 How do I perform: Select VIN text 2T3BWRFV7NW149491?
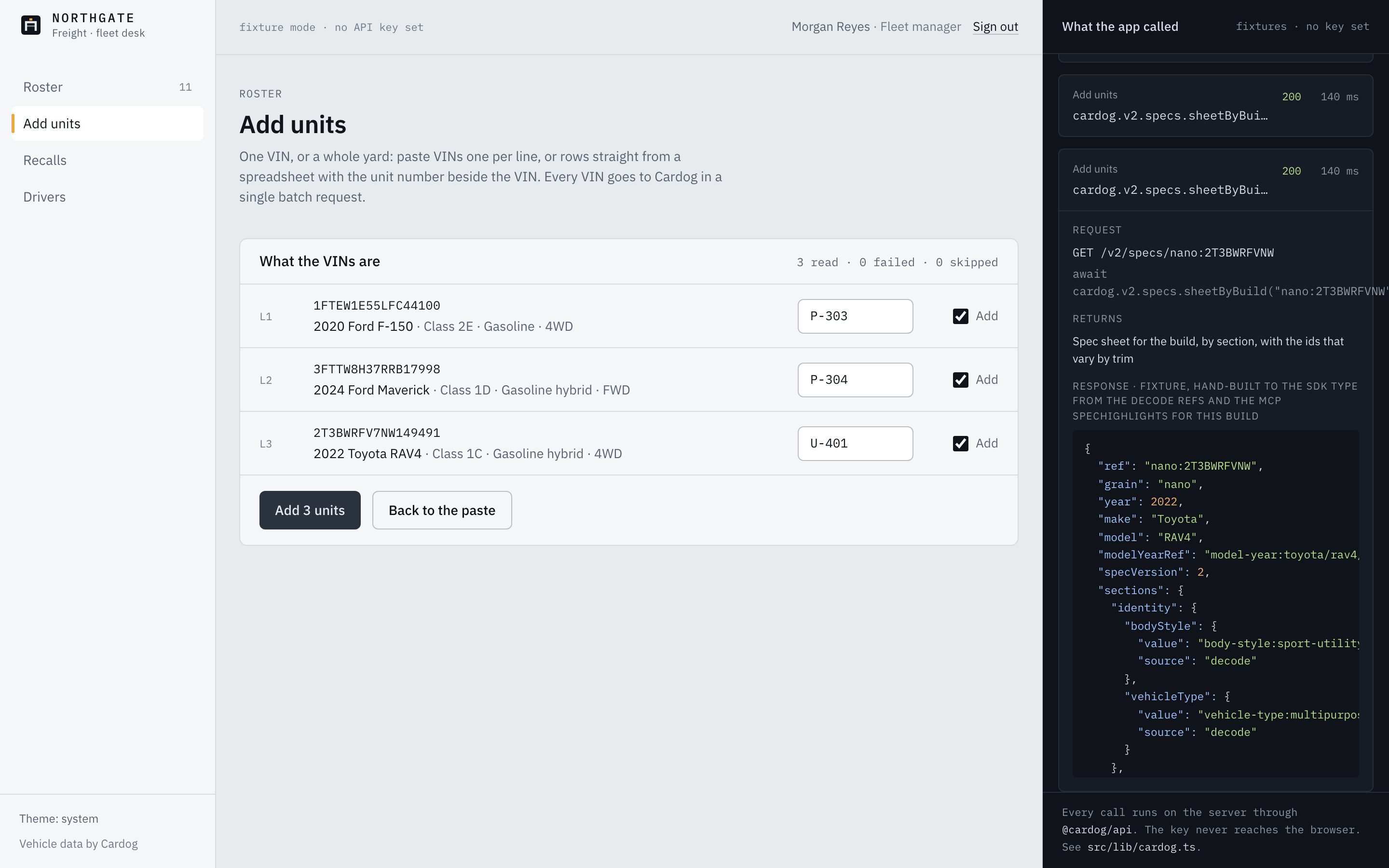pyautogui.click(x=377, y=433)
